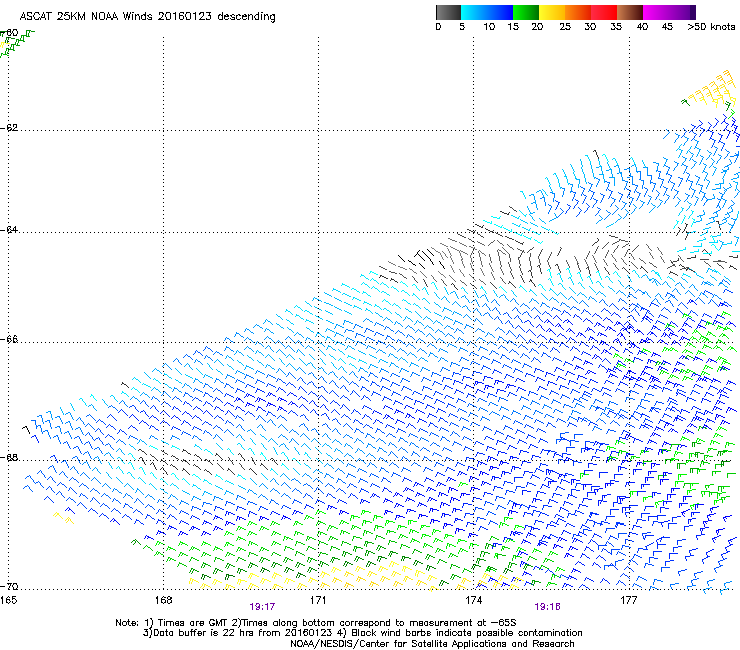The image size is (740, 650).
Task: Click the legend label '25'
Action: pyautogui.click(x=565, y=27)
